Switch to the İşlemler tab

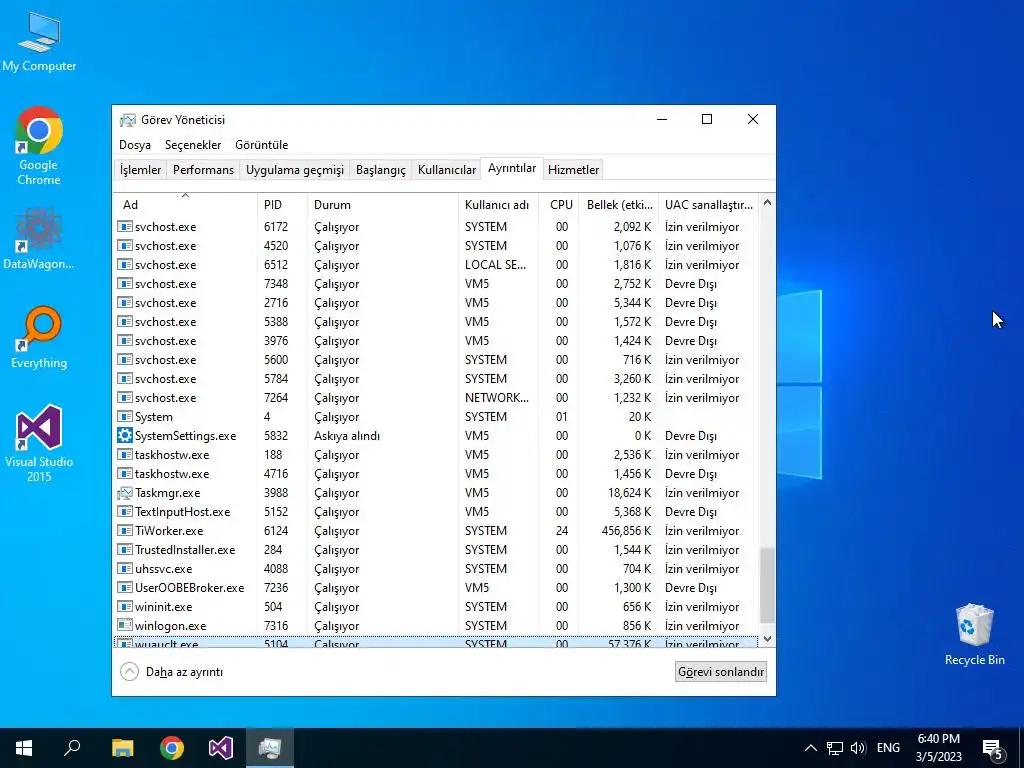click(x=140, y=170)
